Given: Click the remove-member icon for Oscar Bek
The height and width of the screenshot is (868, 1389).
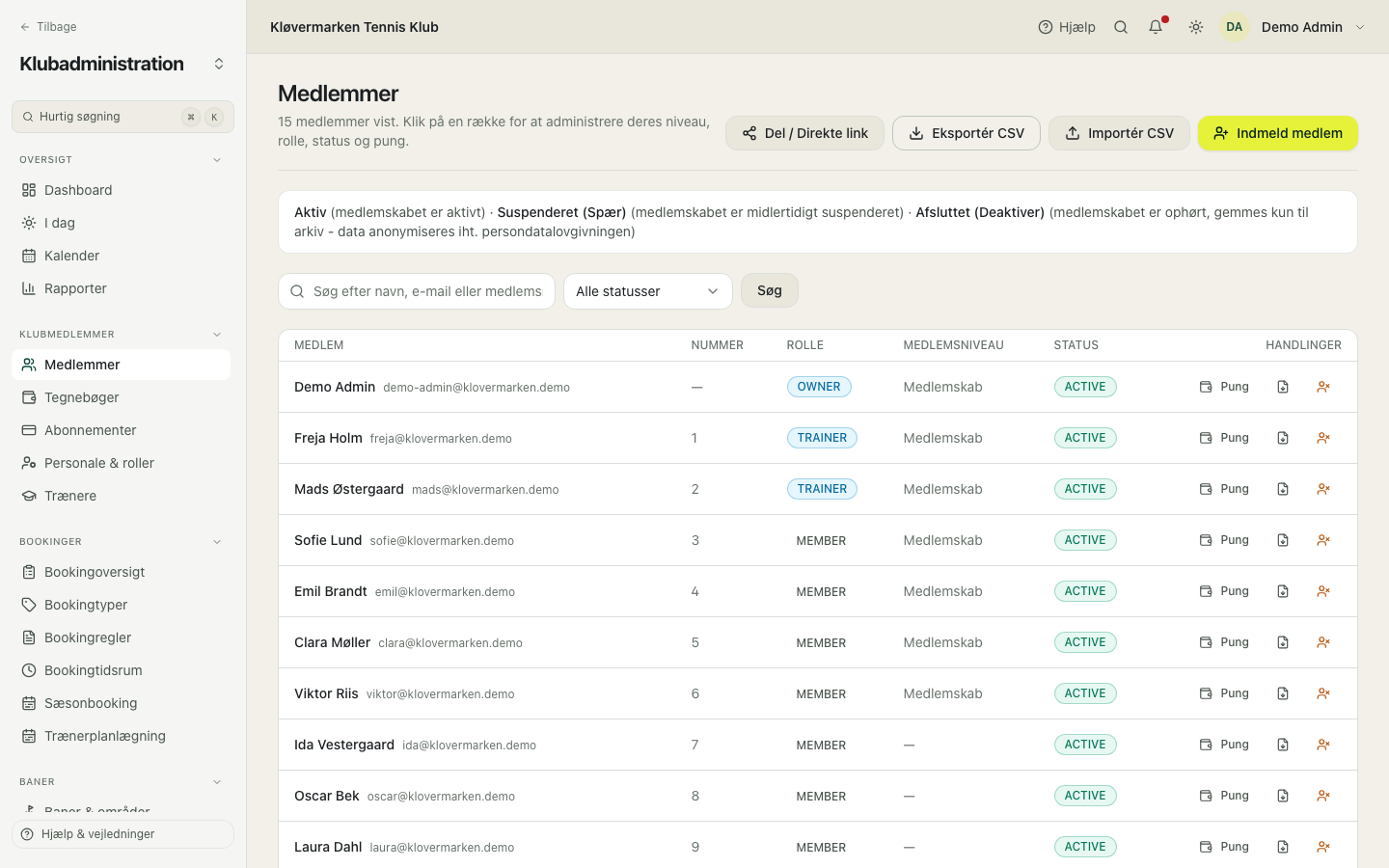Looking at the screenshot, I should [x=1323, y=796].
